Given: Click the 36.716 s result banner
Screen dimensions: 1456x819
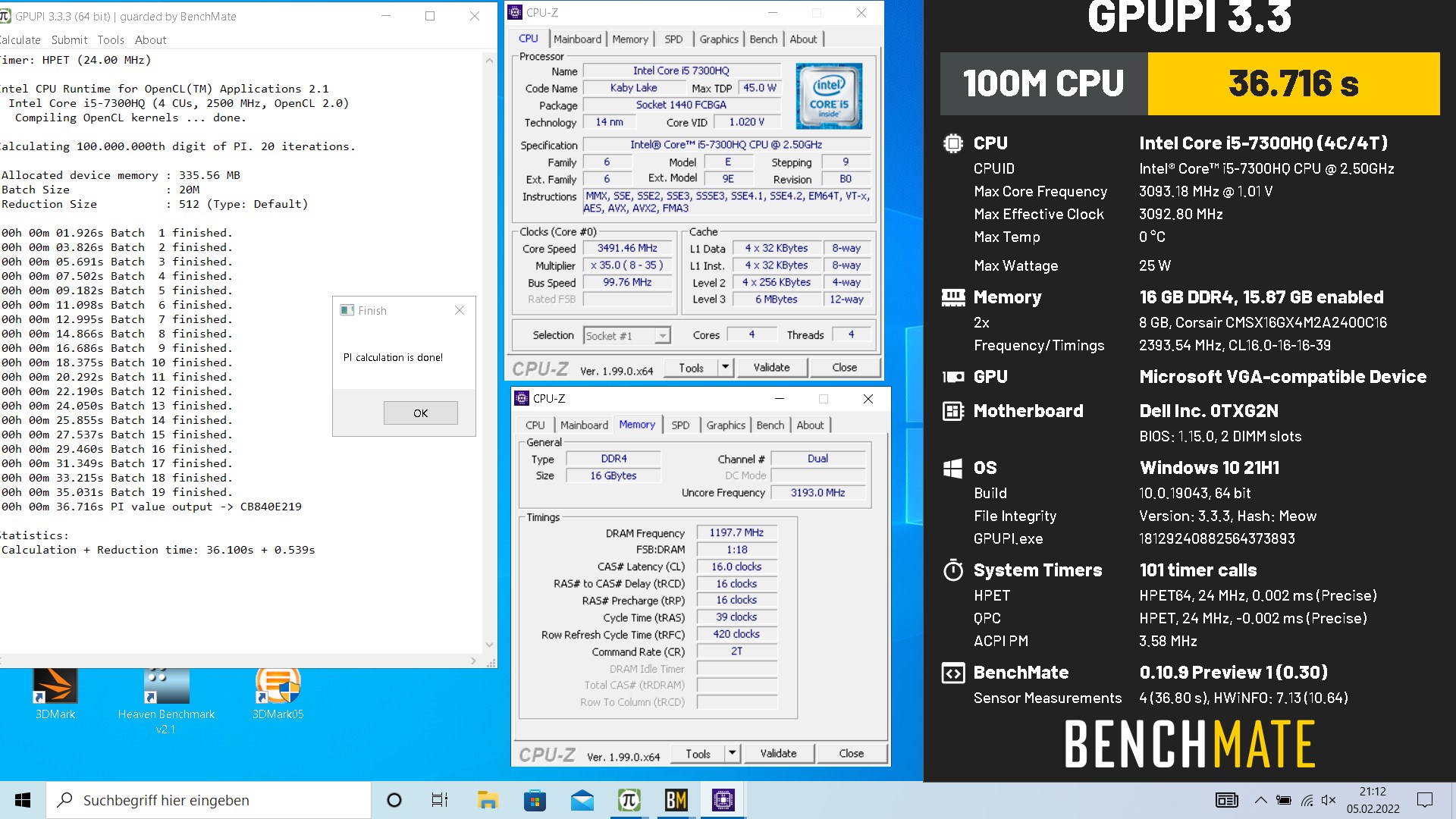Looking at the screenshot, I should point(1293,83).
